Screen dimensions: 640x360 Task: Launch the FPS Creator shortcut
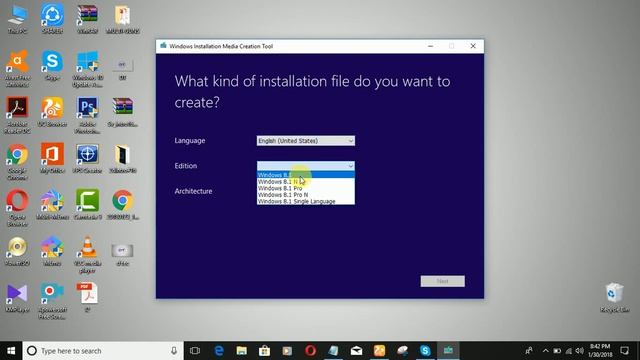[87, 158]
